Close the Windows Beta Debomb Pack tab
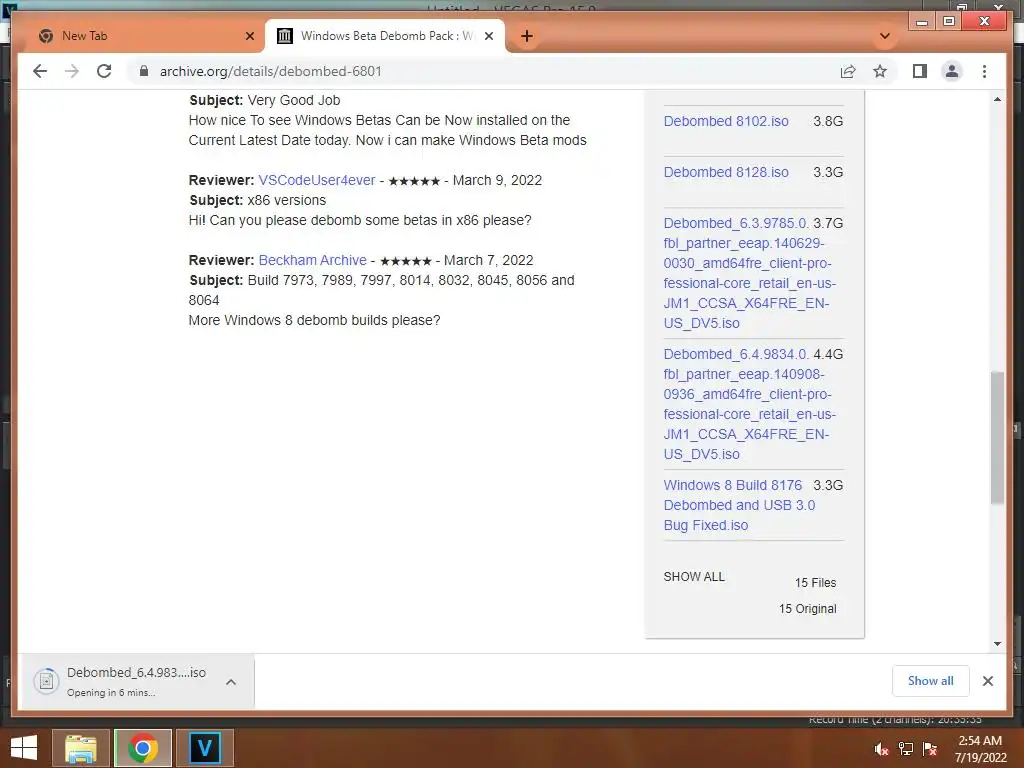Image resolution: width=1024 pixels, height=768 pixels. coord(488,36)
